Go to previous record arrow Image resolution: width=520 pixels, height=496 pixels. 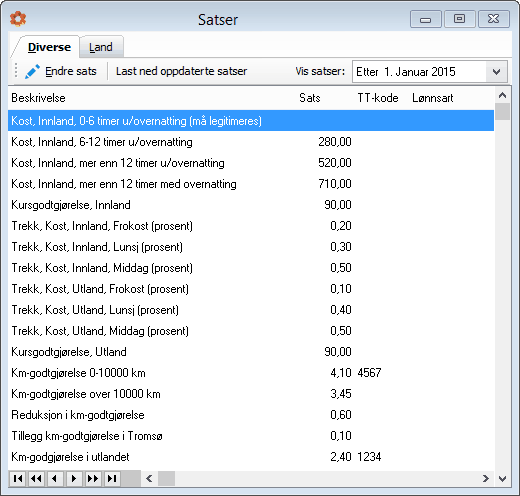pos(55,479)
